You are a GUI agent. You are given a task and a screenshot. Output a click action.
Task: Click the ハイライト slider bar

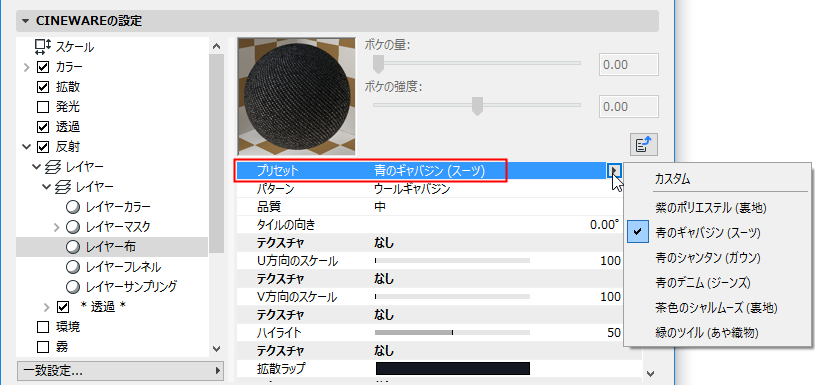[452, 332]
